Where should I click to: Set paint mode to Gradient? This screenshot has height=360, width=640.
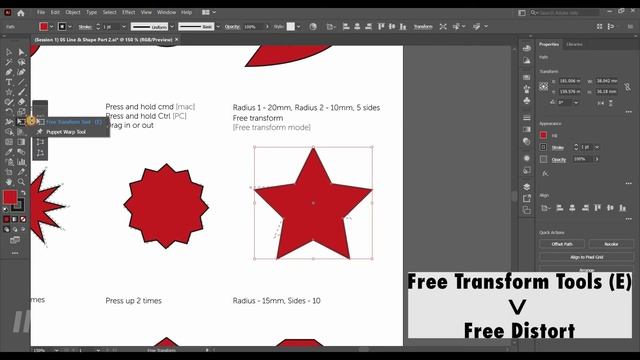click(15, 219)
